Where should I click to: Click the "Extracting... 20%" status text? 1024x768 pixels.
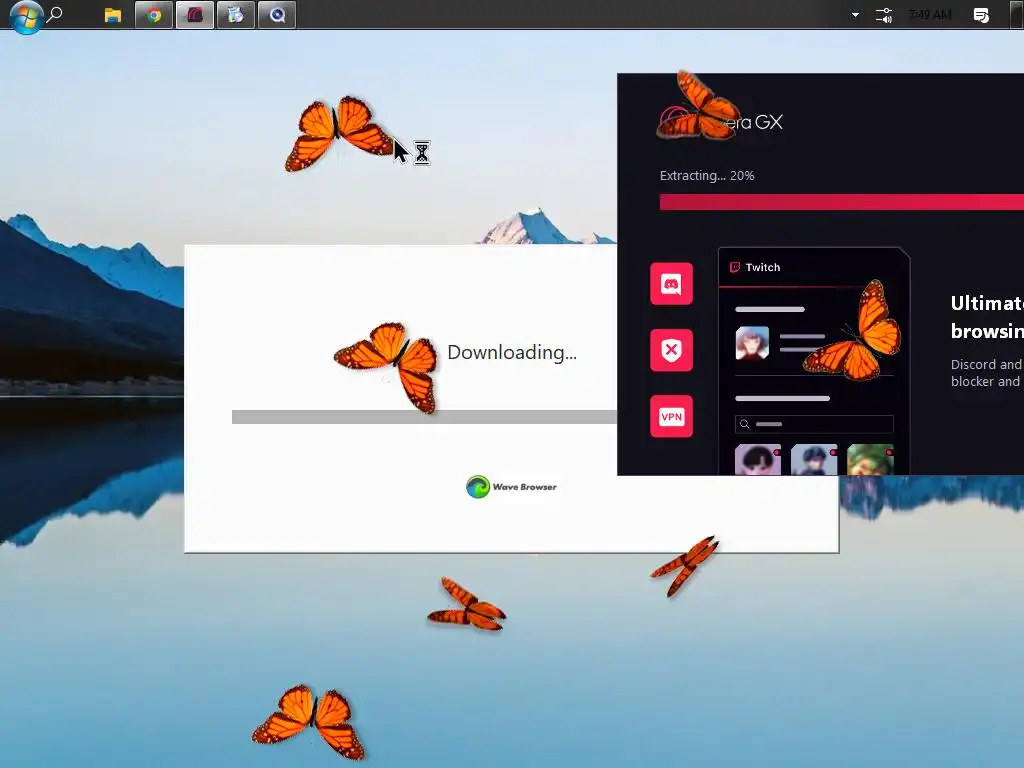pyautogui.click(x=707, y=176)
